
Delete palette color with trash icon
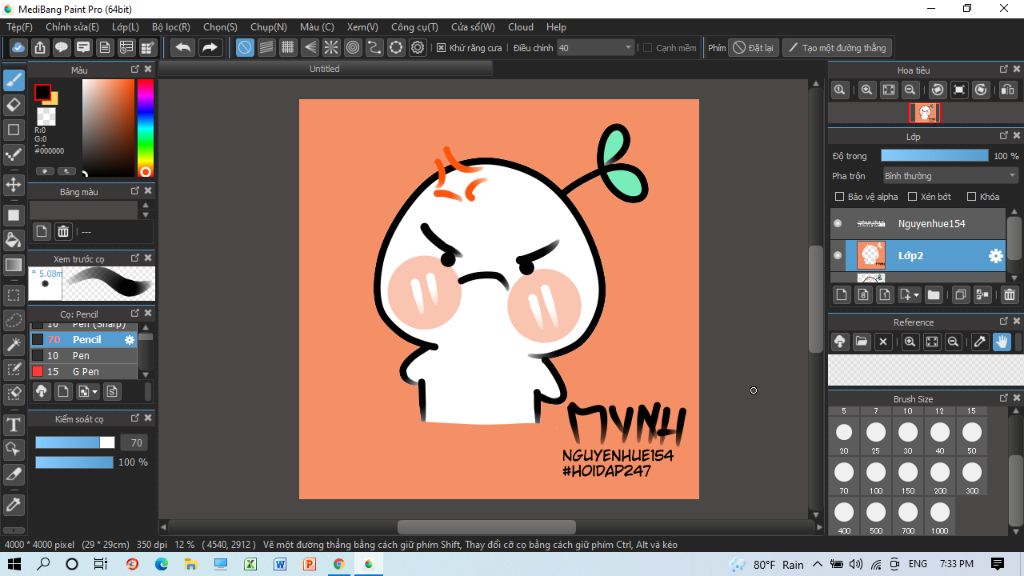(x=63, y=231)
